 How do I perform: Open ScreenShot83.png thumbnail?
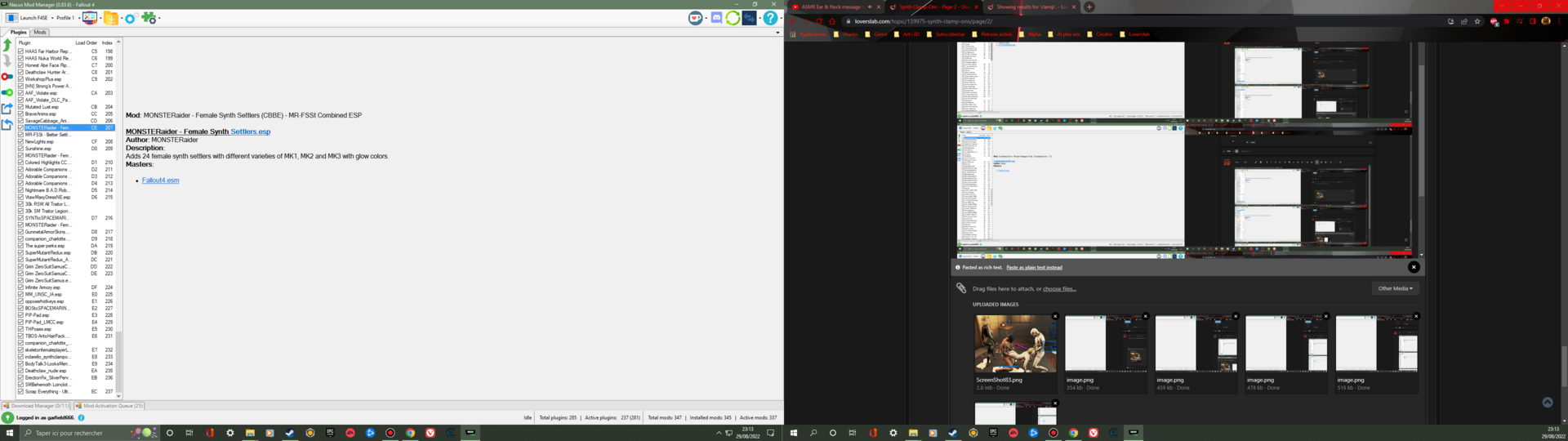pyautogui.click(x=1015, y=344)
